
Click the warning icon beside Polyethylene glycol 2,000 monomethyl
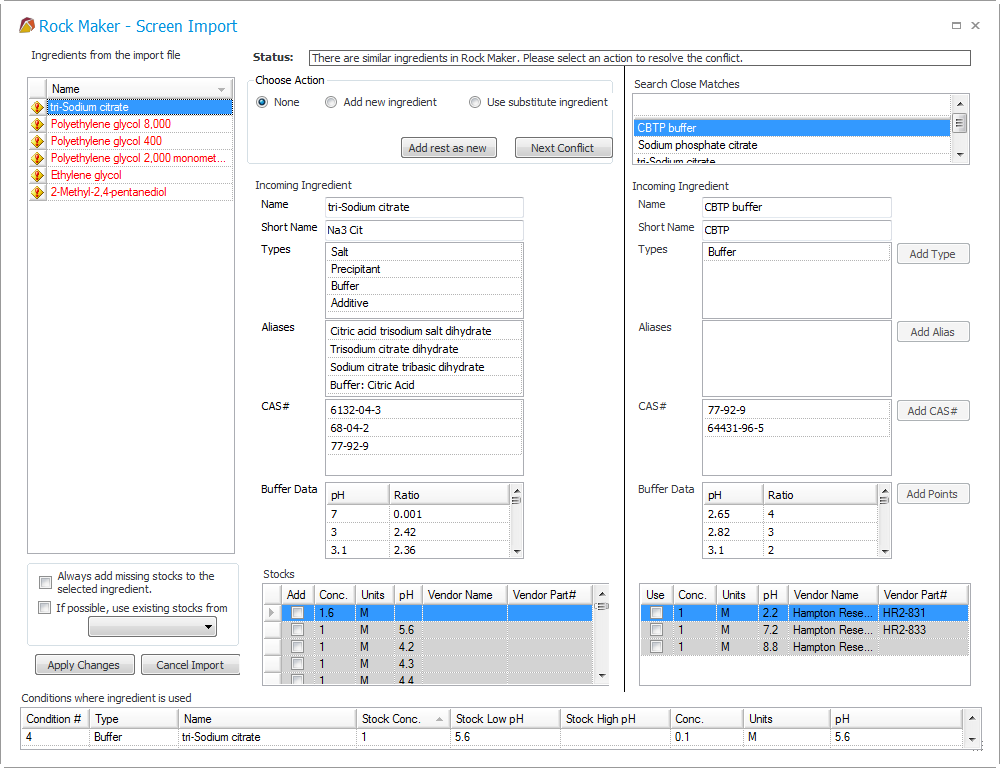pos(37,158)
